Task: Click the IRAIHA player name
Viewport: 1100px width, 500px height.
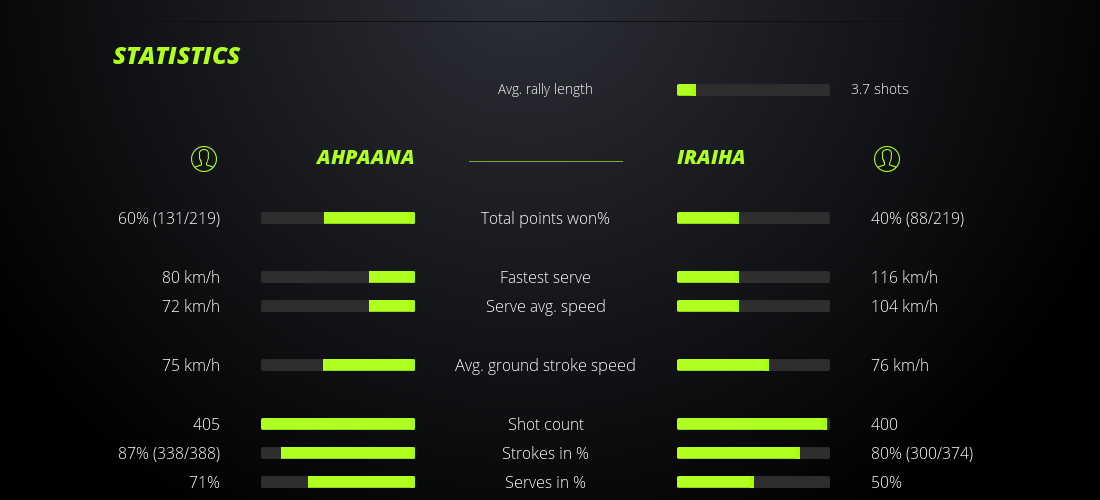Action: (x=711, y=157)
